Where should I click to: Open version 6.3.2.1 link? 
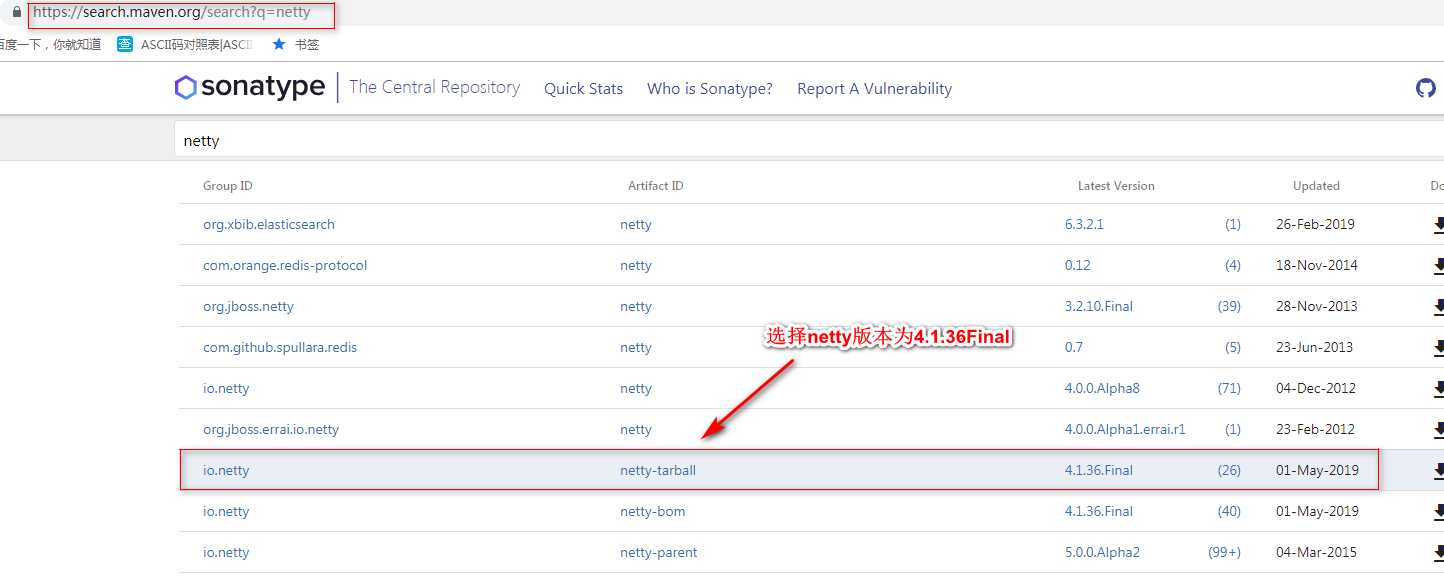pyautogui.click(x=1084, y=224)
